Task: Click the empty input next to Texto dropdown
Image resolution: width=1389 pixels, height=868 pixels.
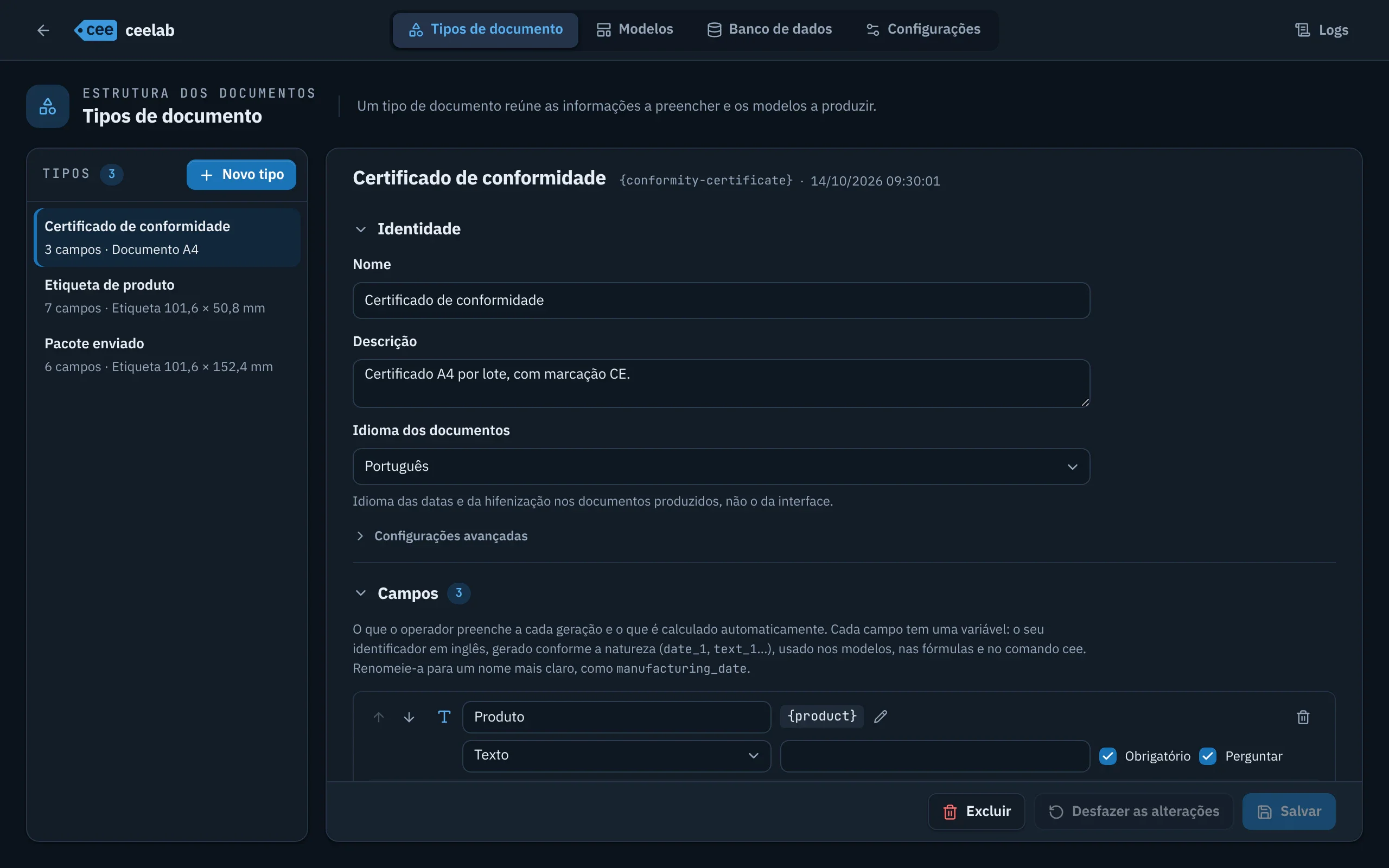Action: pos(934,756)
